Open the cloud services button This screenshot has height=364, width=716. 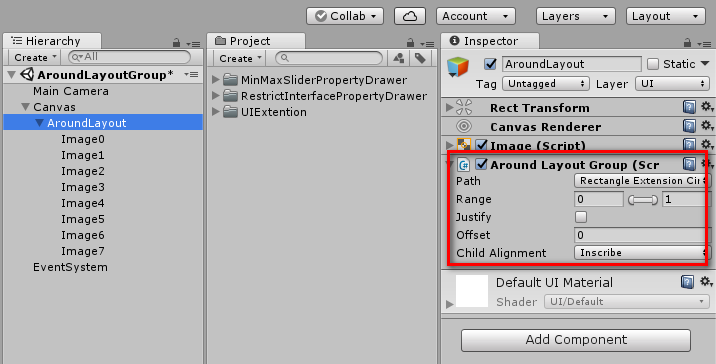(410, 16)
